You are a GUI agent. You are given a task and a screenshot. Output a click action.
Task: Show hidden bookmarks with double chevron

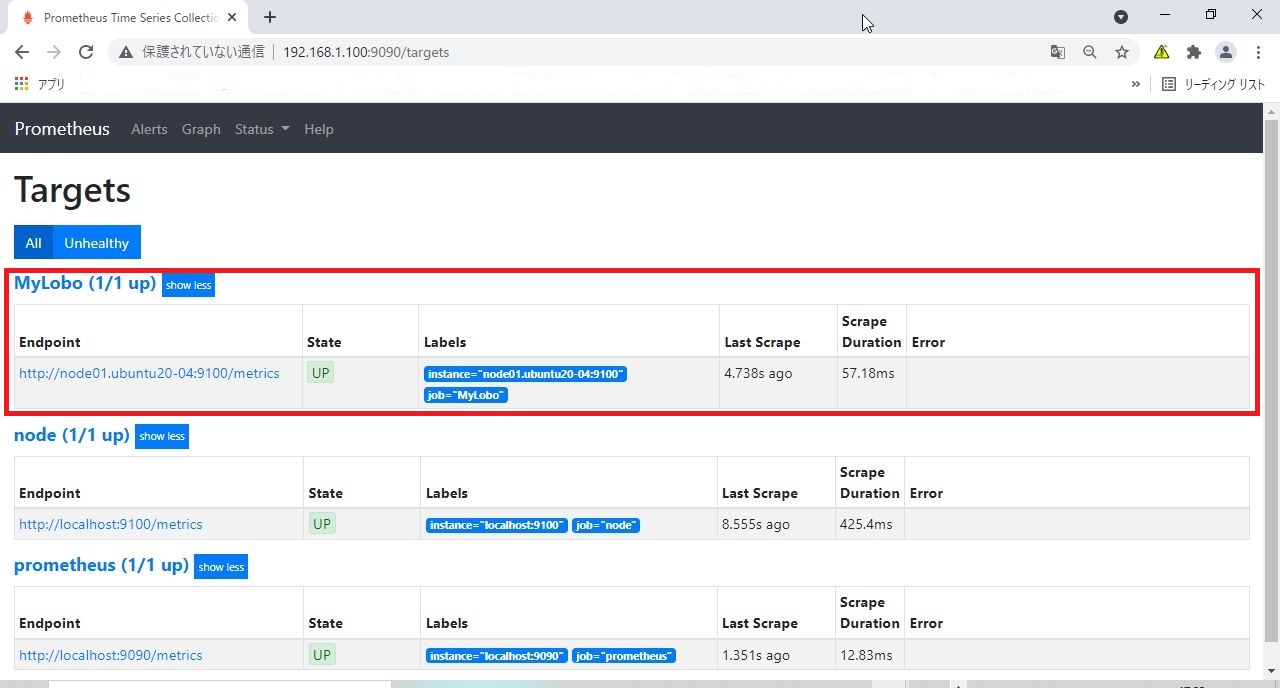pos(1136,84)
